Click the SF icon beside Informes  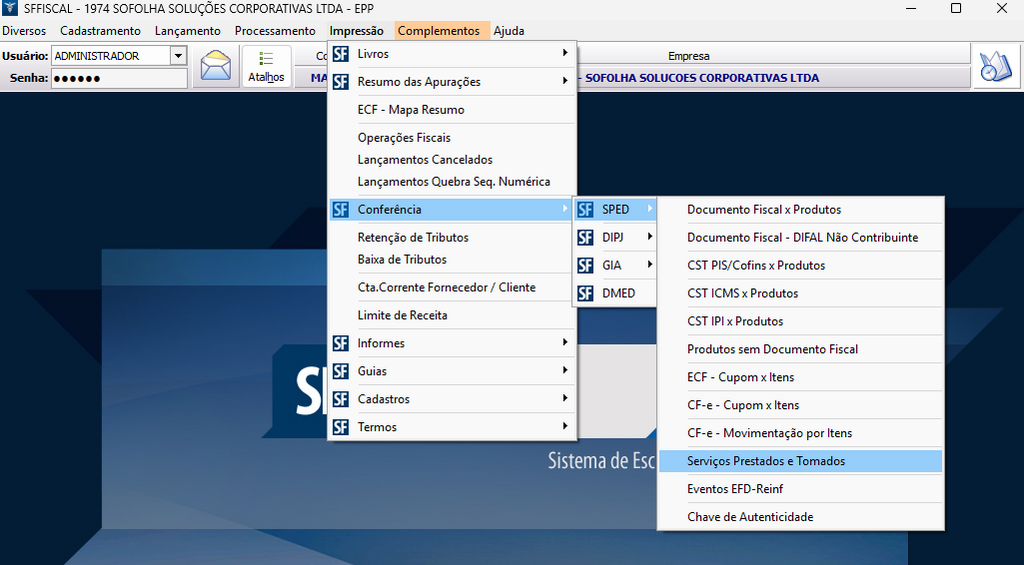pyautogui.click(x=341, y=343)
